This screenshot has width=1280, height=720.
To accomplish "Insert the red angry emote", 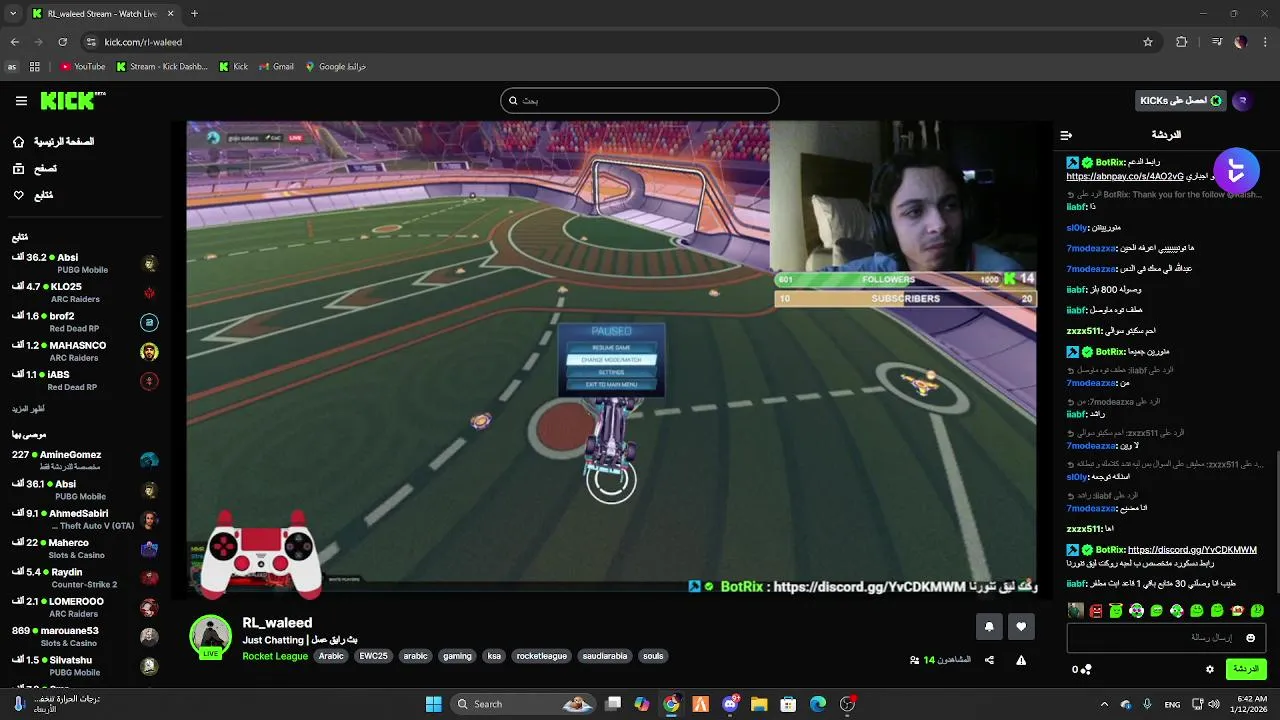I will pyautogui.click(x=1096, y=610).
